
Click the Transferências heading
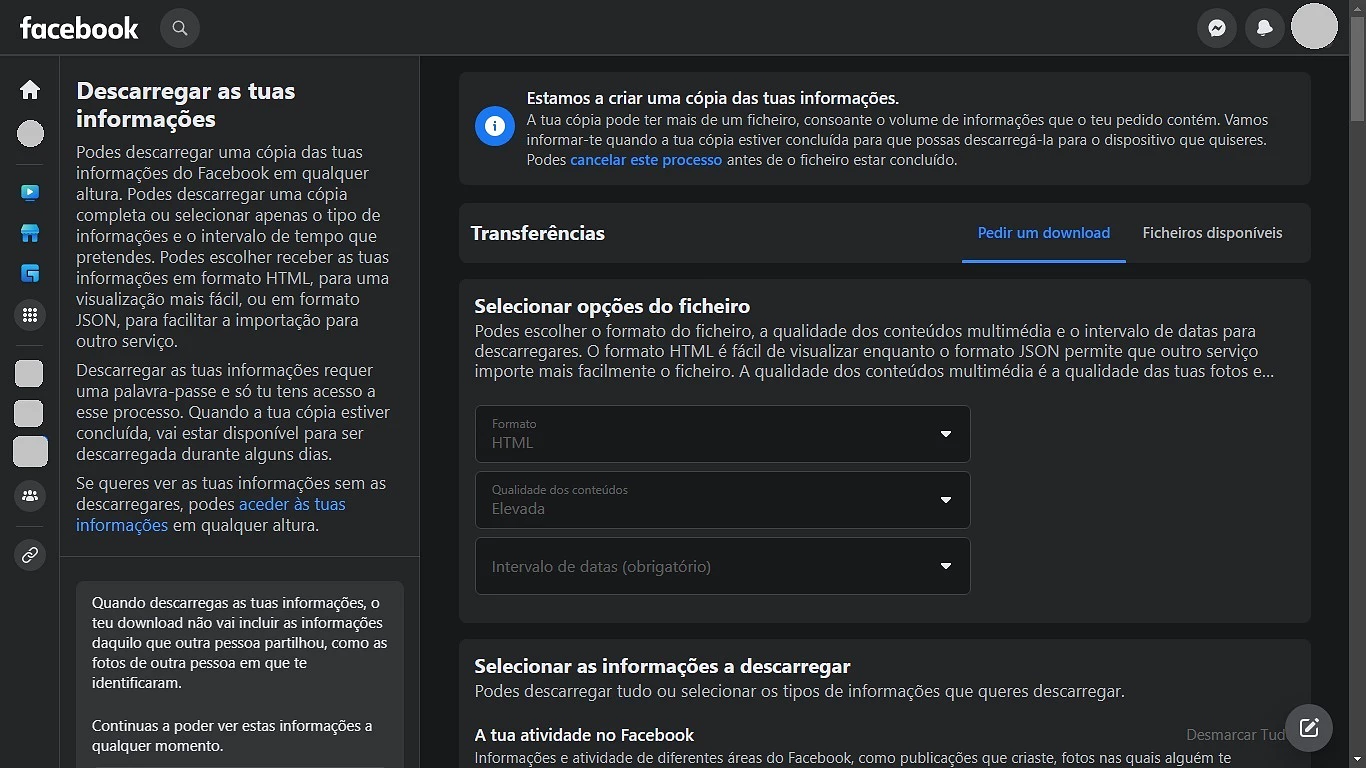click(x=538, y=233)
